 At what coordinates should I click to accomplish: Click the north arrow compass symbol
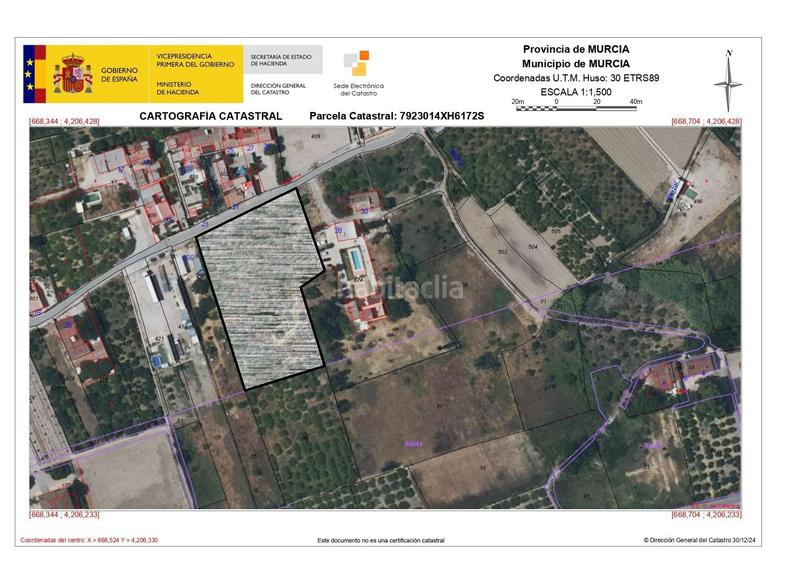tap(730, 78)
